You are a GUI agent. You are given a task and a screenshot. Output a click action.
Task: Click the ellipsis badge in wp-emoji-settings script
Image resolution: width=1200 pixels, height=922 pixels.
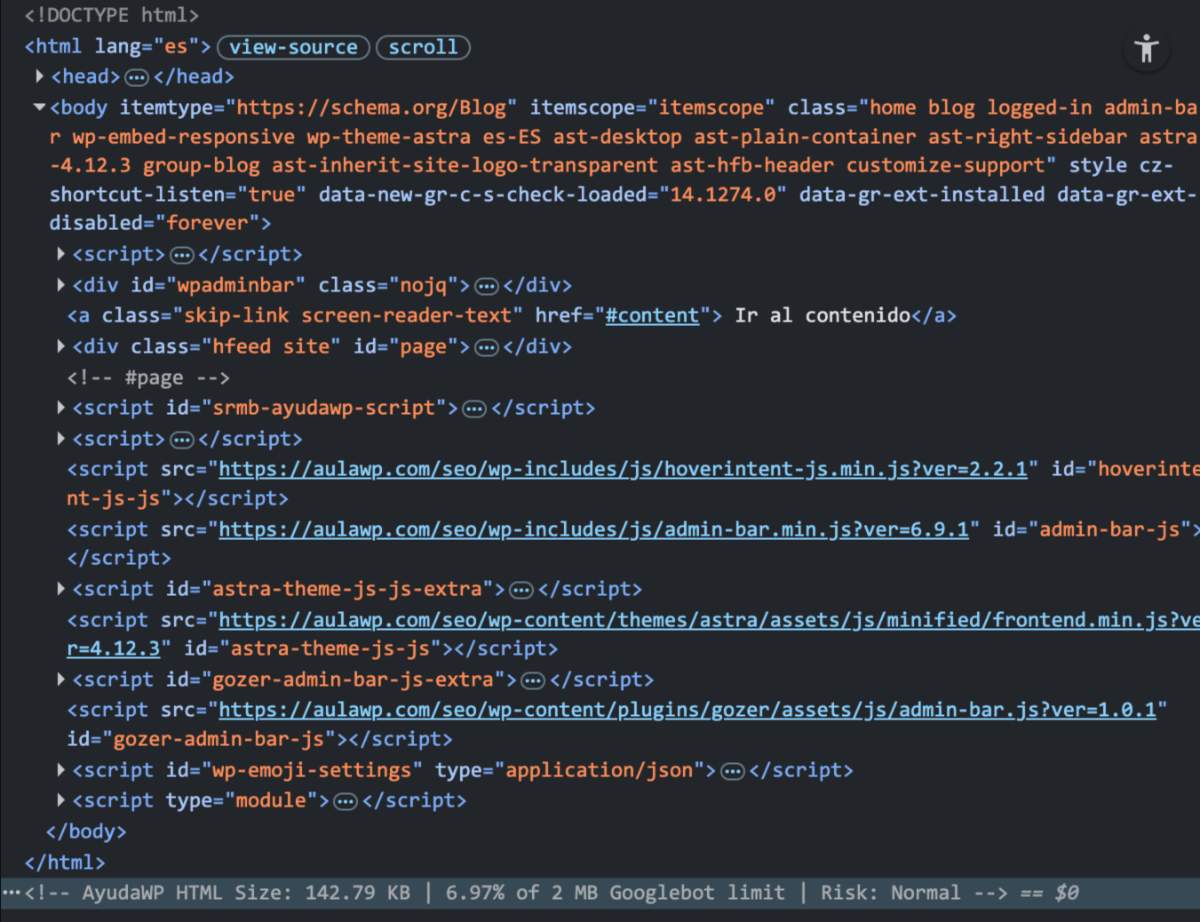732,770
